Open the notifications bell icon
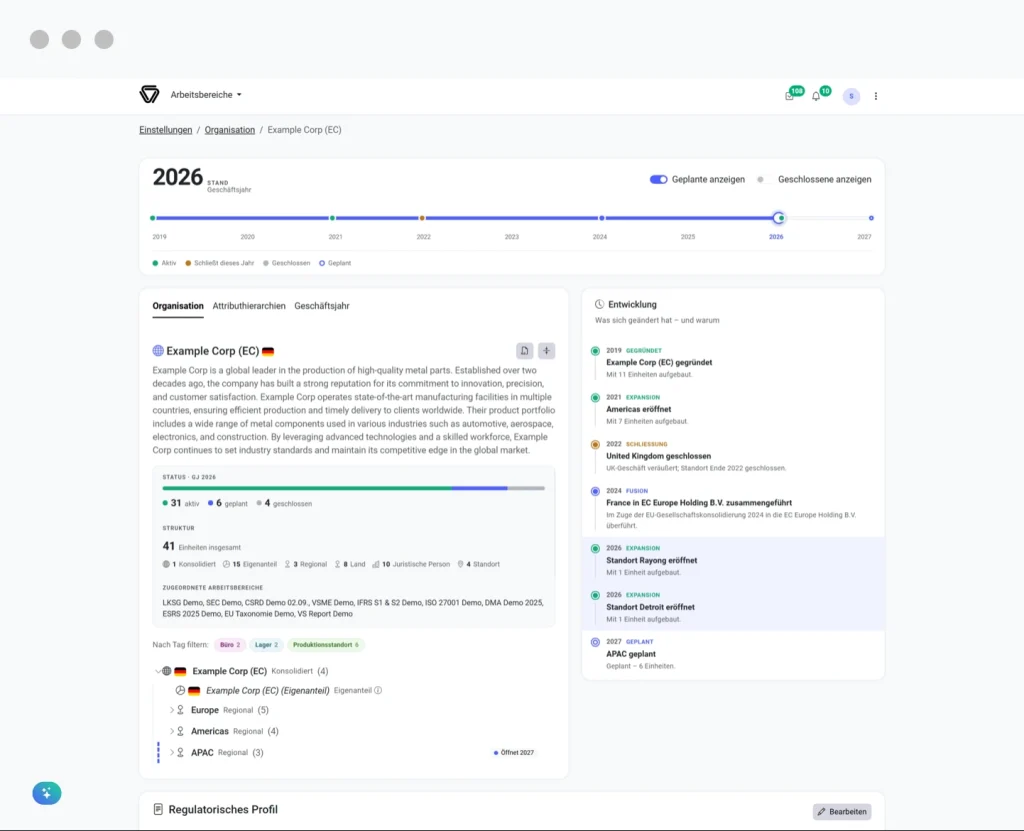Viewport: 1024px width, 831px height. tap(816, 96)
